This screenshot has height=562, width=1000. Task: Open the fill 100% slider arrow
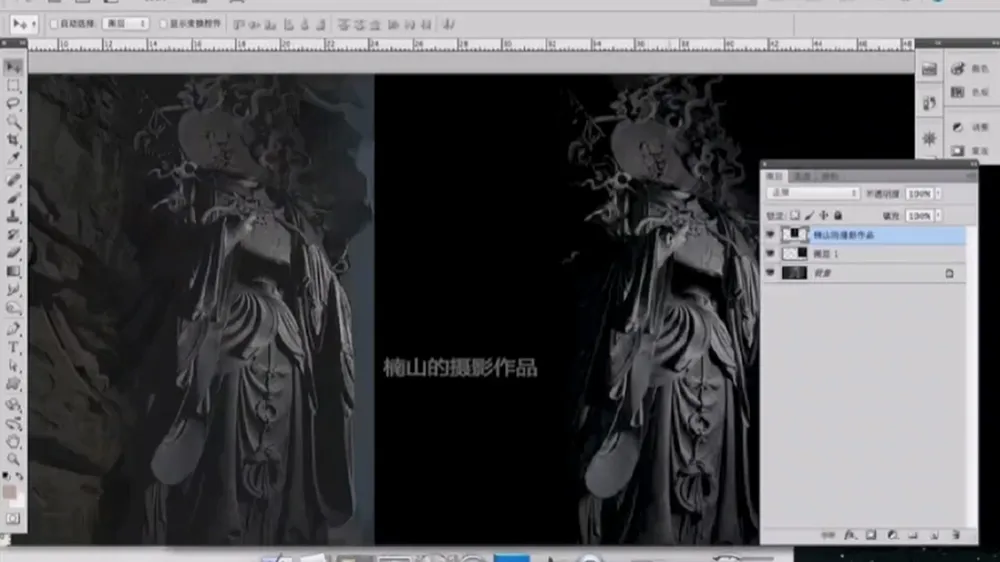pos(938,216)
